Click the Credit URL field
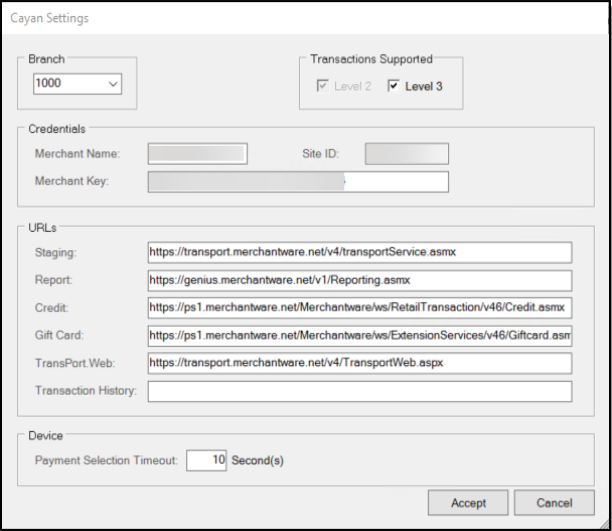The height and width of the screenshot is (531, 612). pos(359,308)
